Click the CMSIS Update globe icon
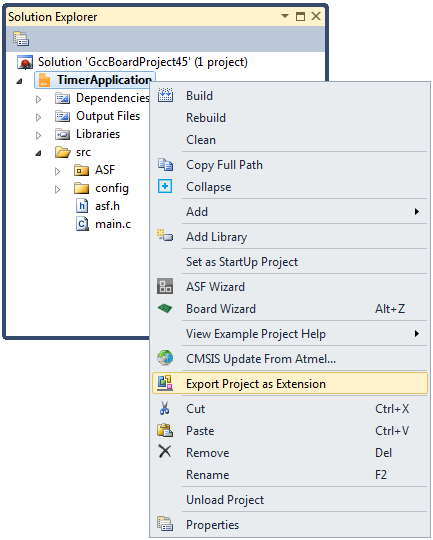The height and width of the screenshot is (540, 433). tap(165, 358)
